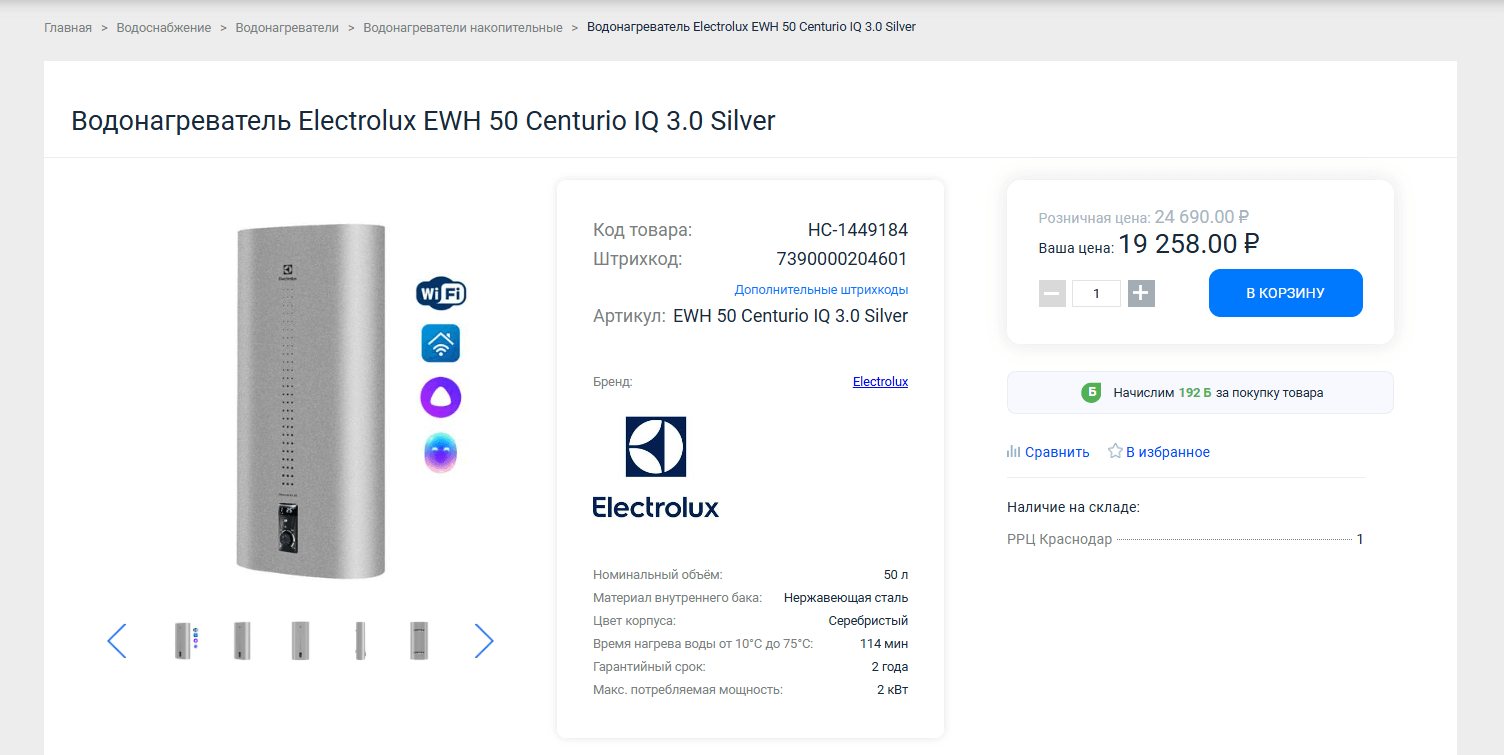Select second product thumbnail
This screenshot has width=1504, height=755.
tap(242, 641)
